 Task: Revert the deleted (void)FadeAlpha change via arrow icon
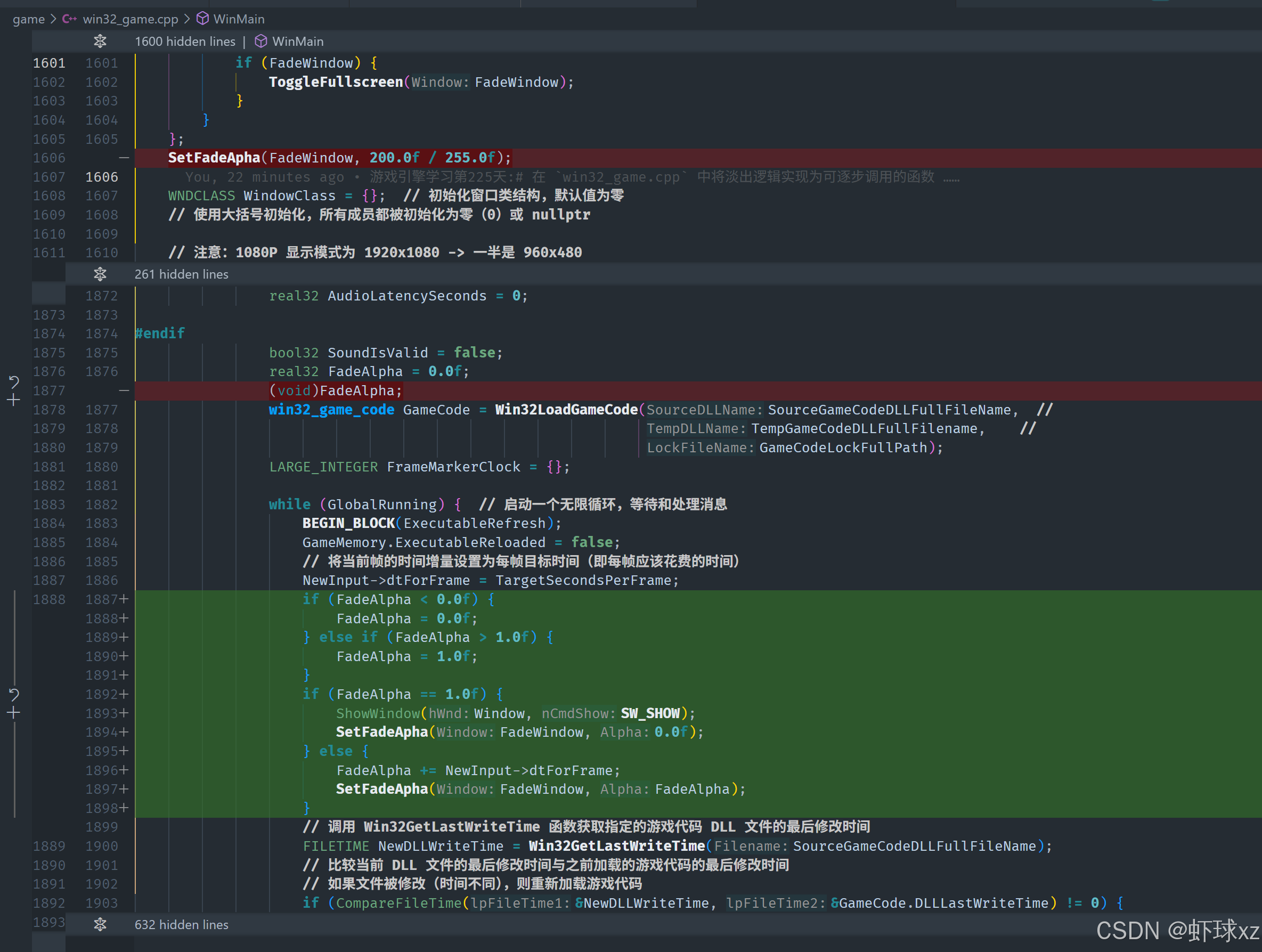[x=14, y=381]
